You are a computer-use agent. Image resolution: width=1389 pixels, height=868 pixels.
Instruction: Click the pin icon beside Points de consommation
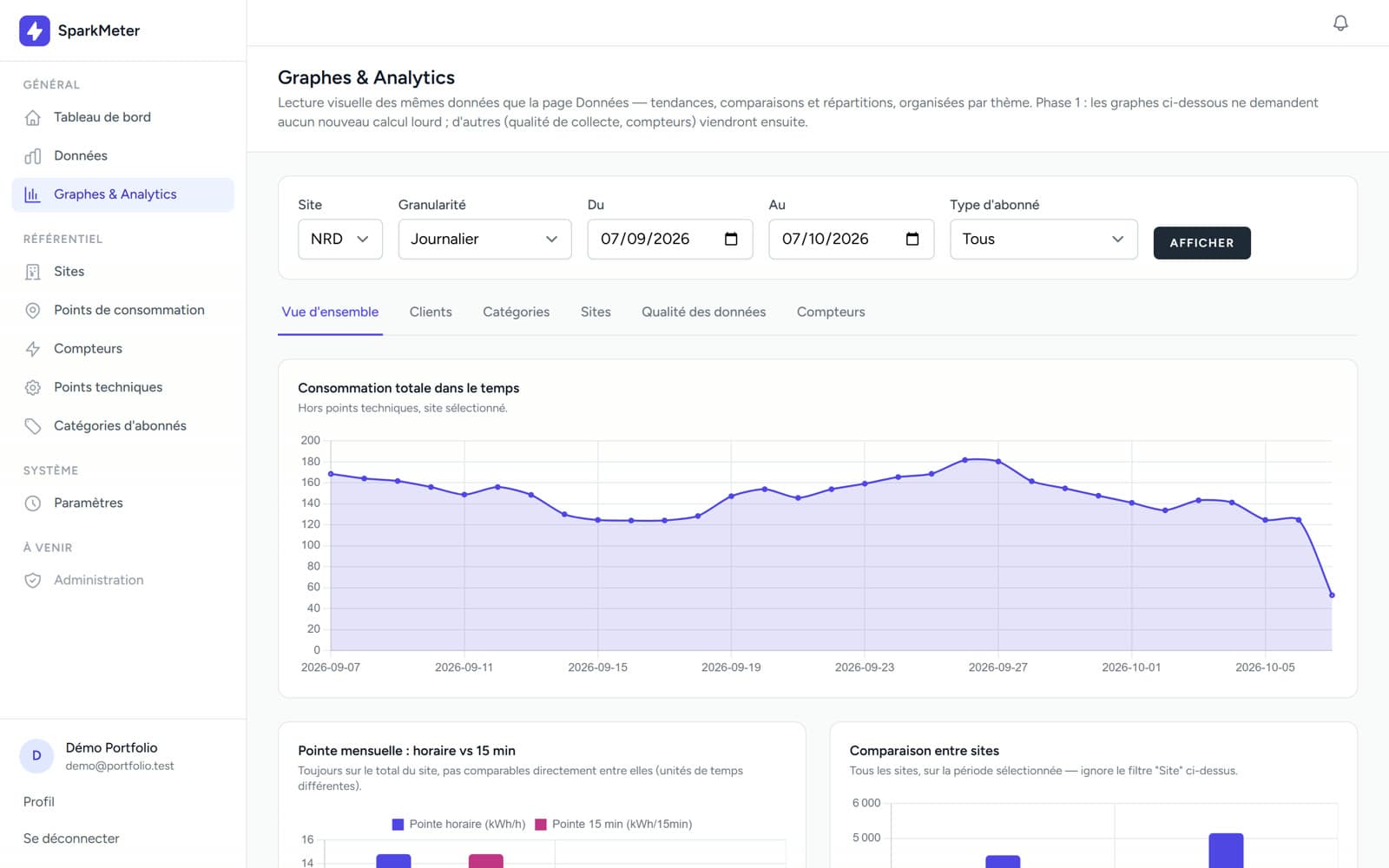(33, 310)
